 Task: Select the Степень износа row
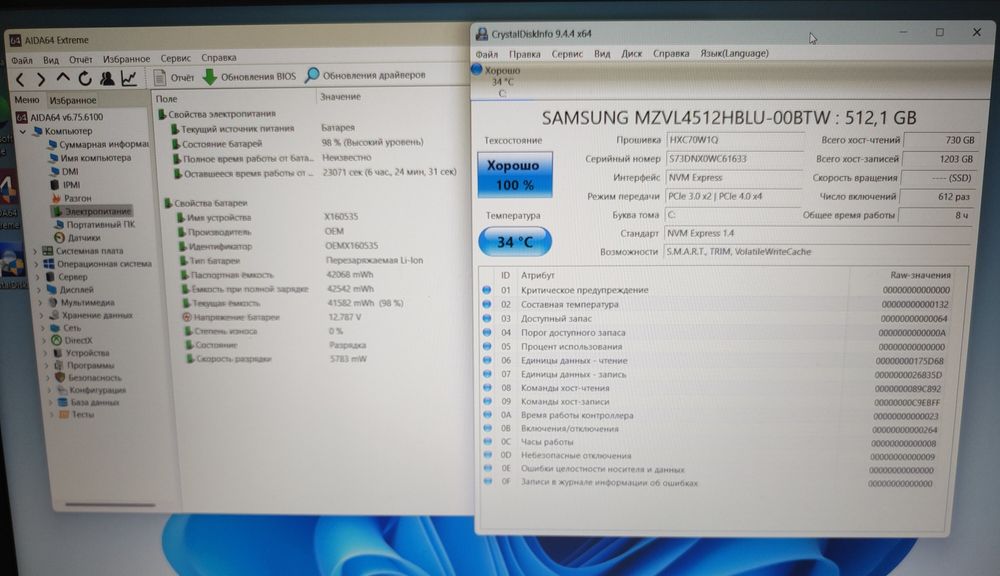(x=265, y=331)
